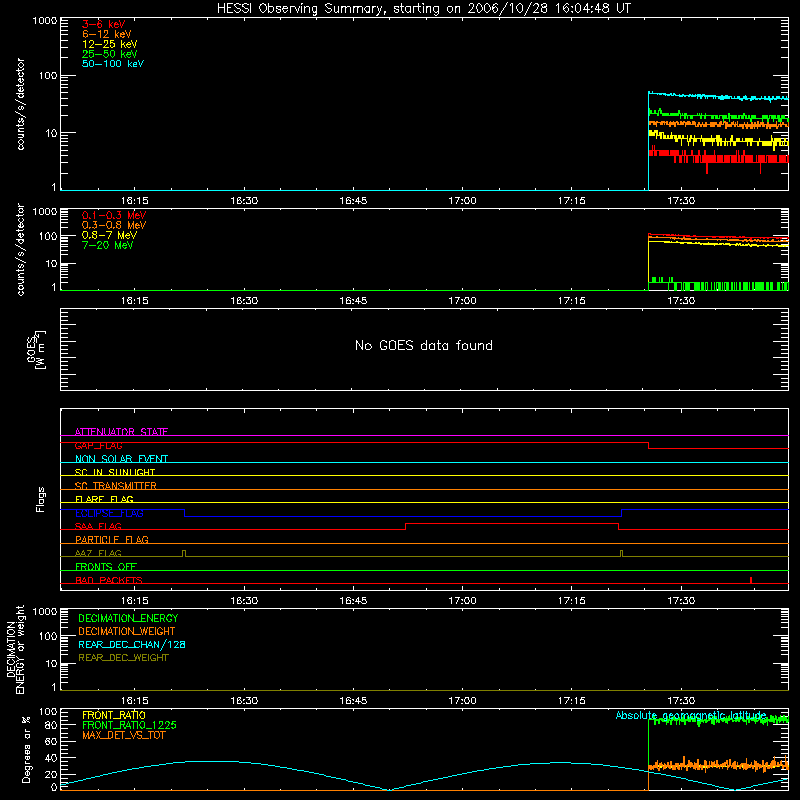Click the green FRONT_RATIO_1225 trace

(x=718, y=720)
